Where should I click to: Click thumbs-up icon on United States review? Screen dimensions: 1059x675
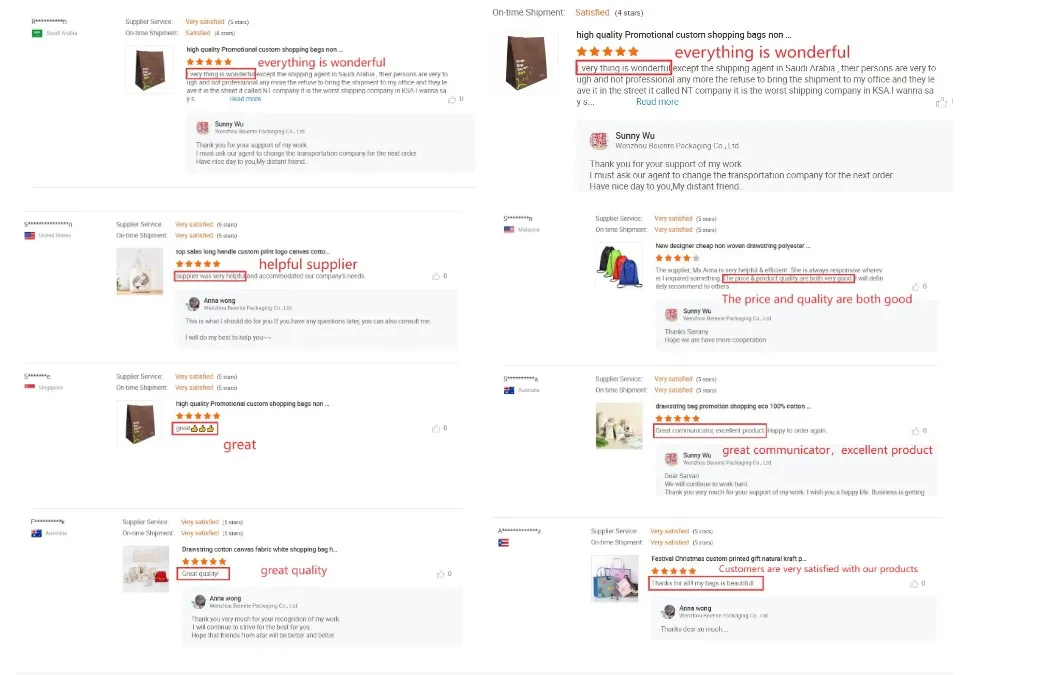click(x=436, y=276)
